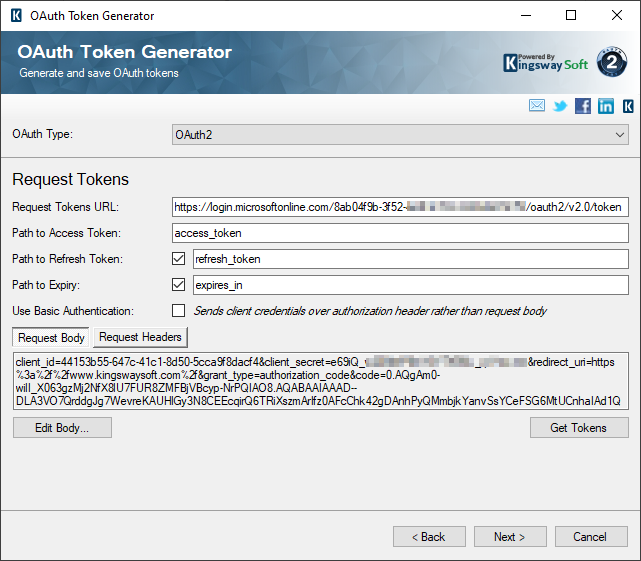
Task: Open the LinkedIn icon link
Action: coord(606,107)
